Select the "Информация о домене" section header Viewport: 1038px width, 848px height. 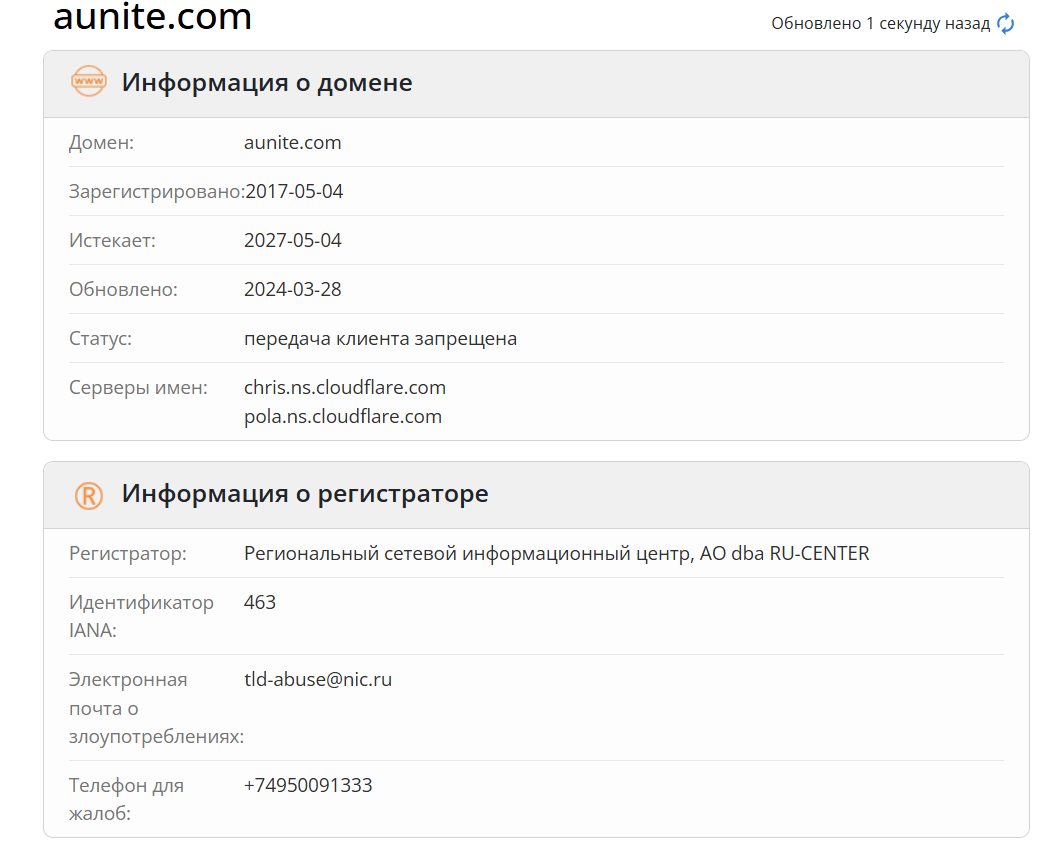(x=267, y=82)
